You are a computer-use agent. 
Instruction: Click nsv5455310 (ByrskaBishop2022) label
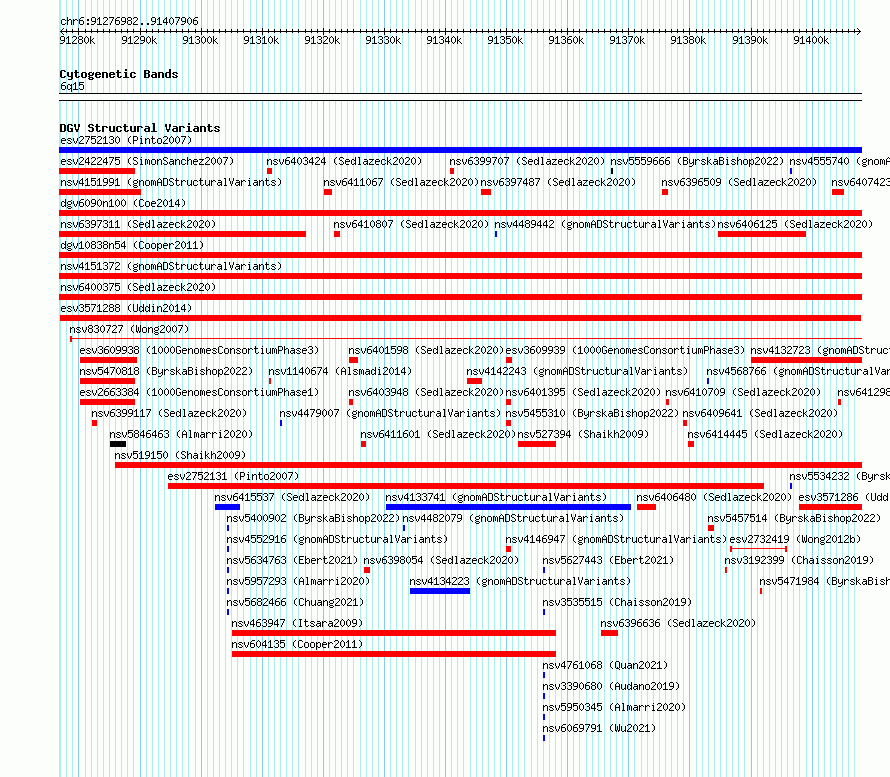point(592,413)
